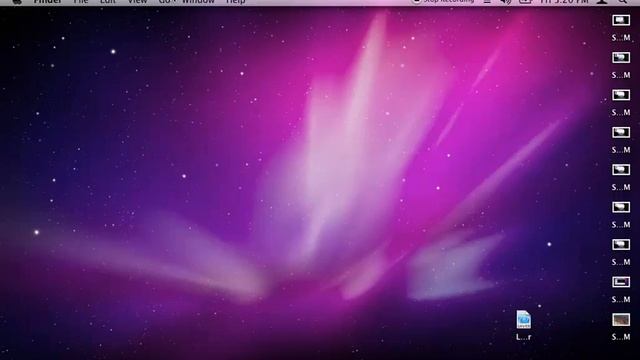
Task: Open the Window menu
Action: pyautogui.click(x=198, y=2)
